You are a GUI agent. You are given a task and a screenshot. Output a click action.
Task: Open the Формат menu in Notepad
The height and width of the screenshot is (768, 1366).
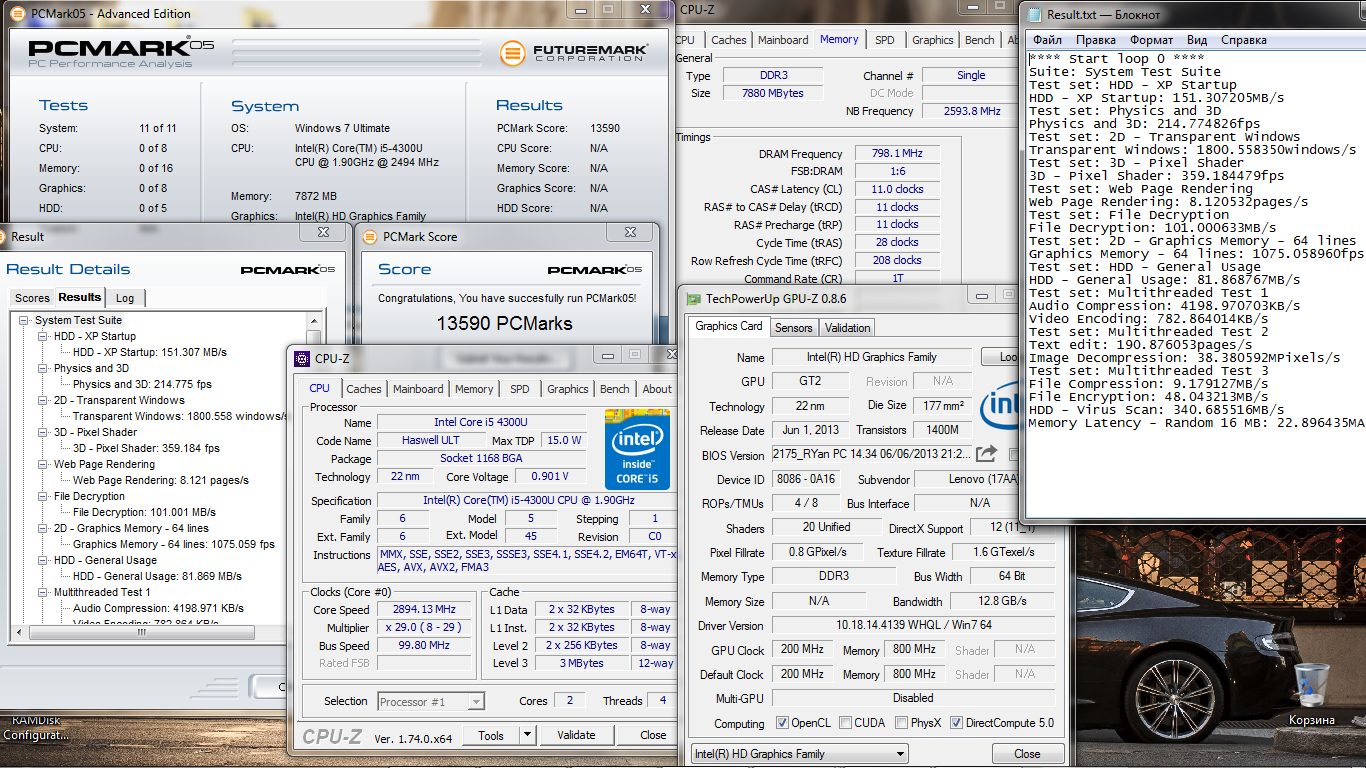pyautogui.click(x=1152, y=40)
